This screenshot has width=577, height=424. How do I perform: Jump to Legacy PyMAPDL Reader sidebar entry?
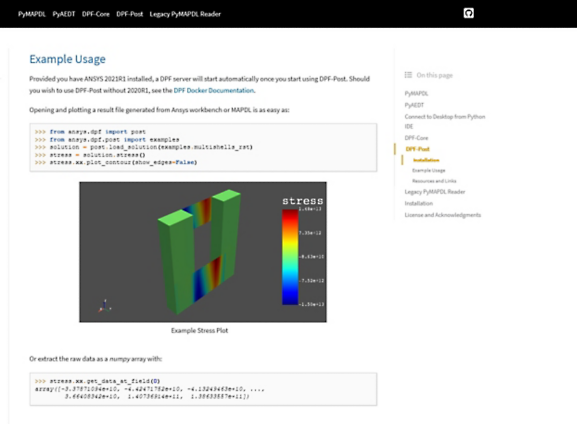[x=435, y=192]
